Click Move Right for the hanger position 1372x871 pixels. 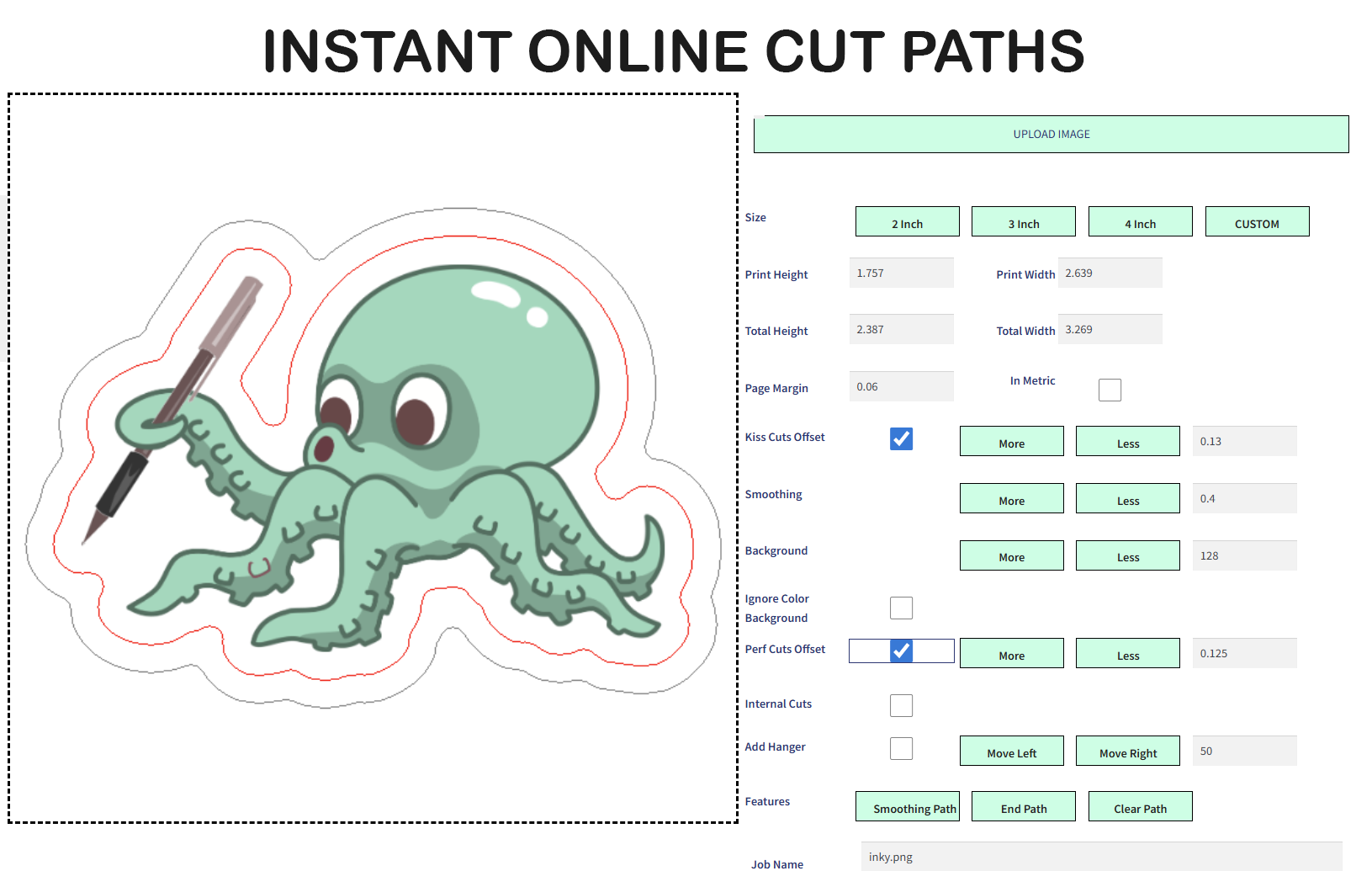(1127, 751)
